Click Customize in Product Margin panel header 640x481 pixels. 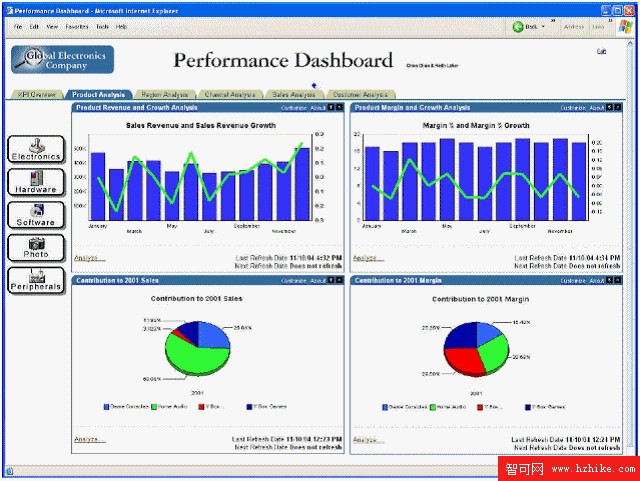coord(573,108)
